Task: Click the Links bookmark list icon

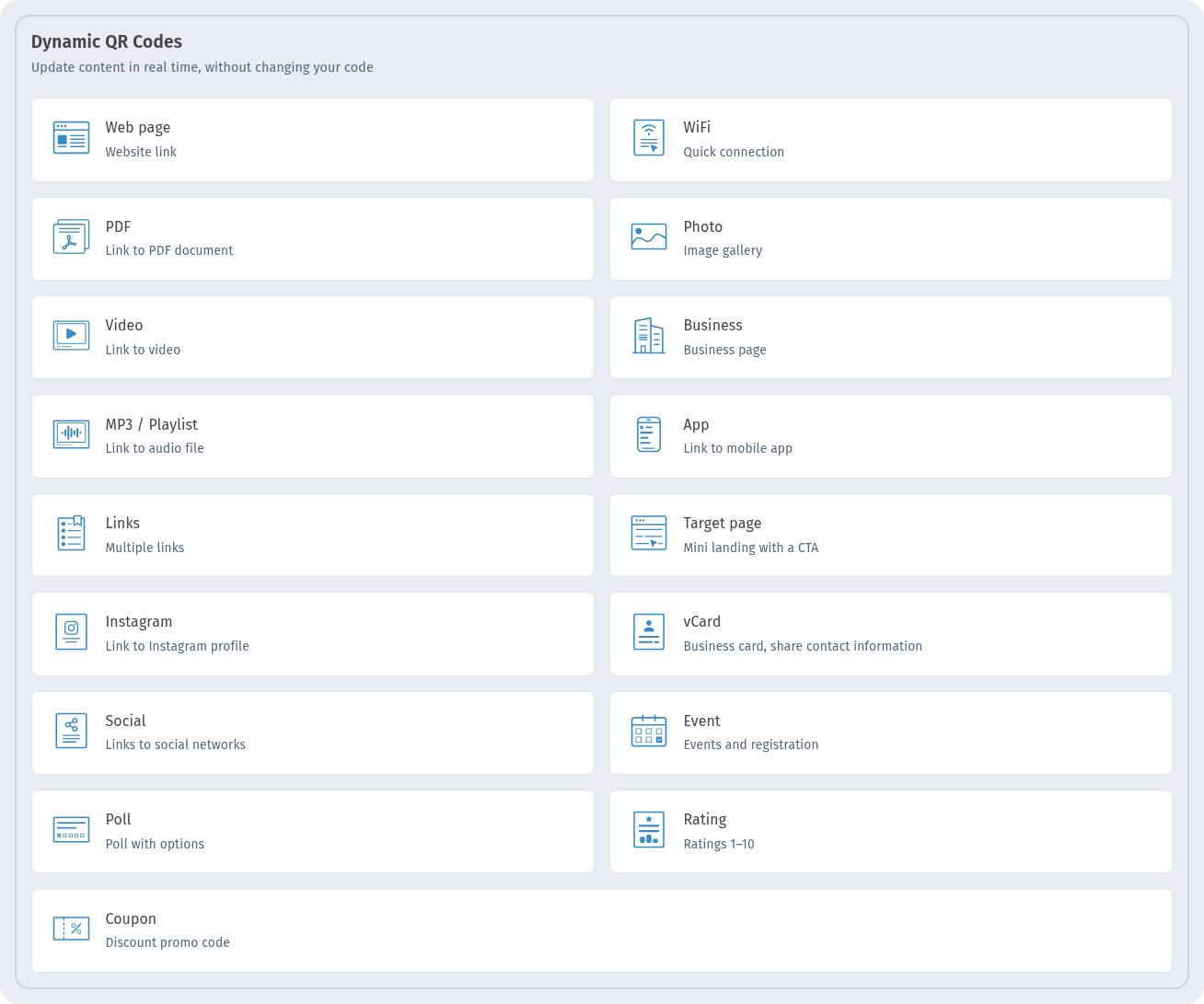Action: click(71, 534)
